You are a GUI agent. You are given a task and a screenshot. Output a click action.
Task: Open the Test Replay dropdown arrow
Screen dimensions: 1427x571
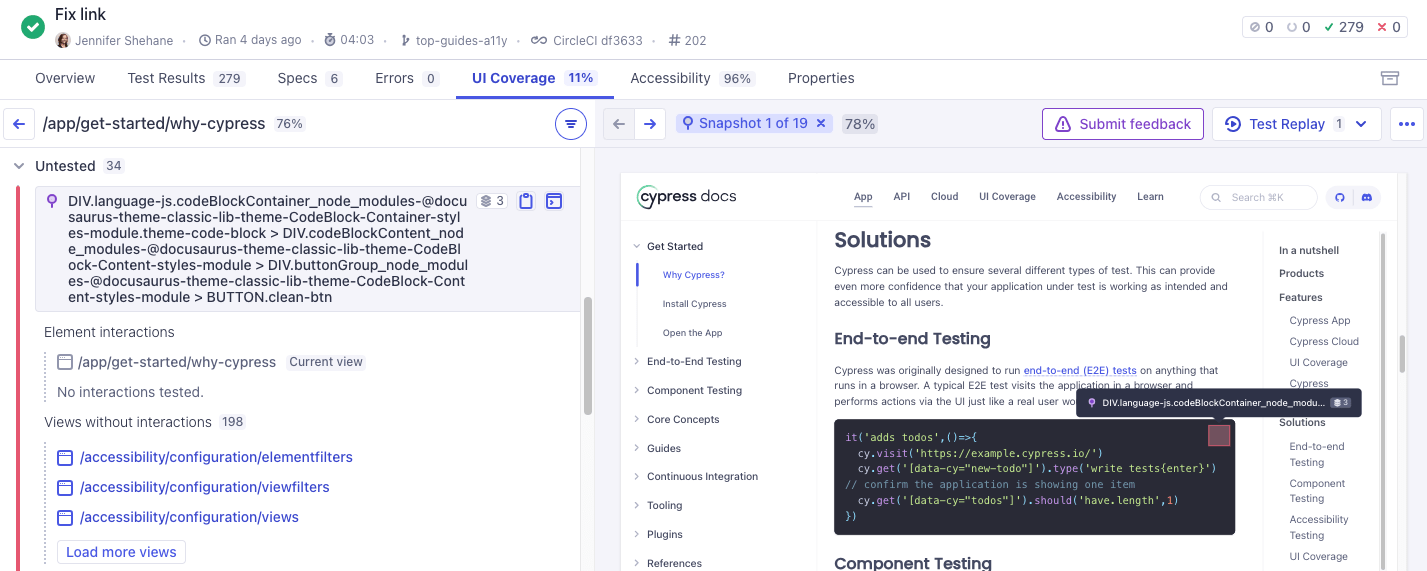1361,124
